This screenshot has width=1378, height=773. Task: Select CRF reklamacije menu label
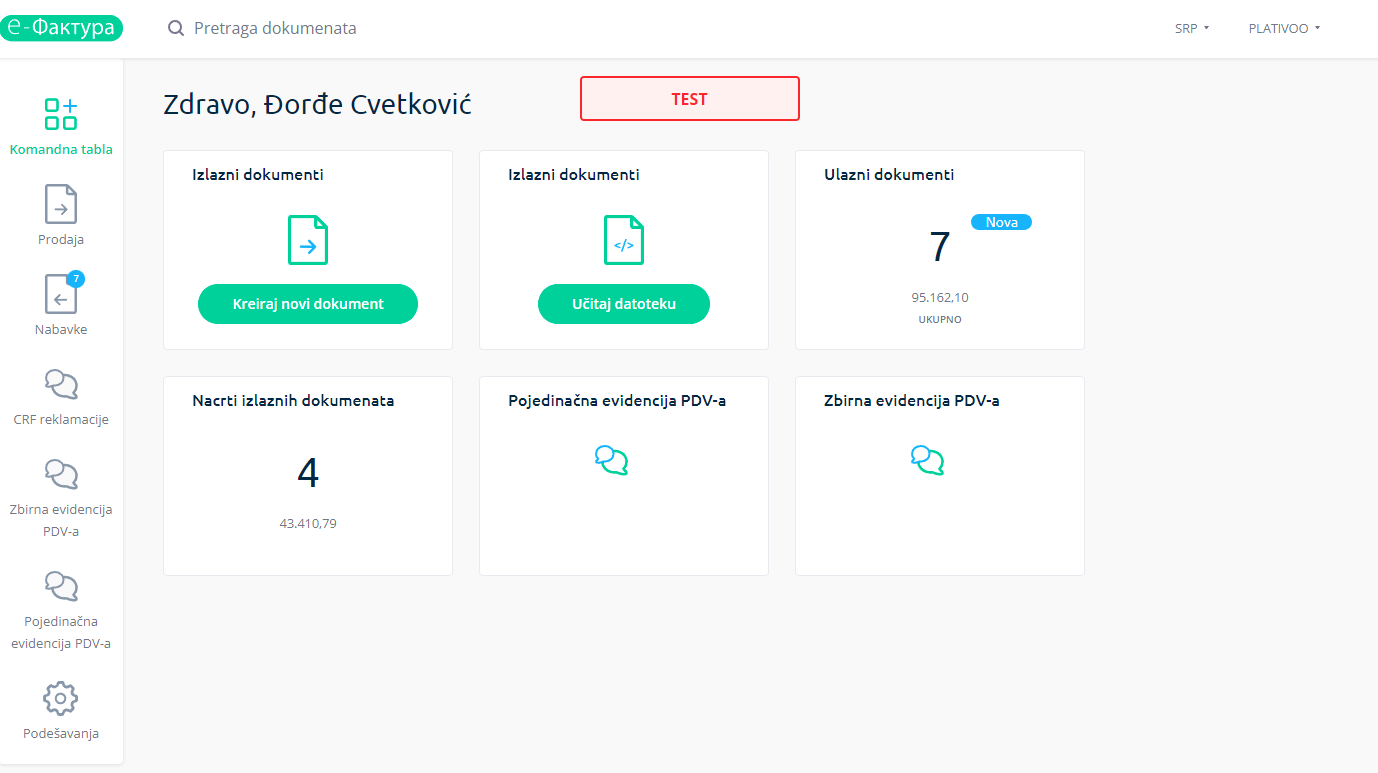[61, 420]
